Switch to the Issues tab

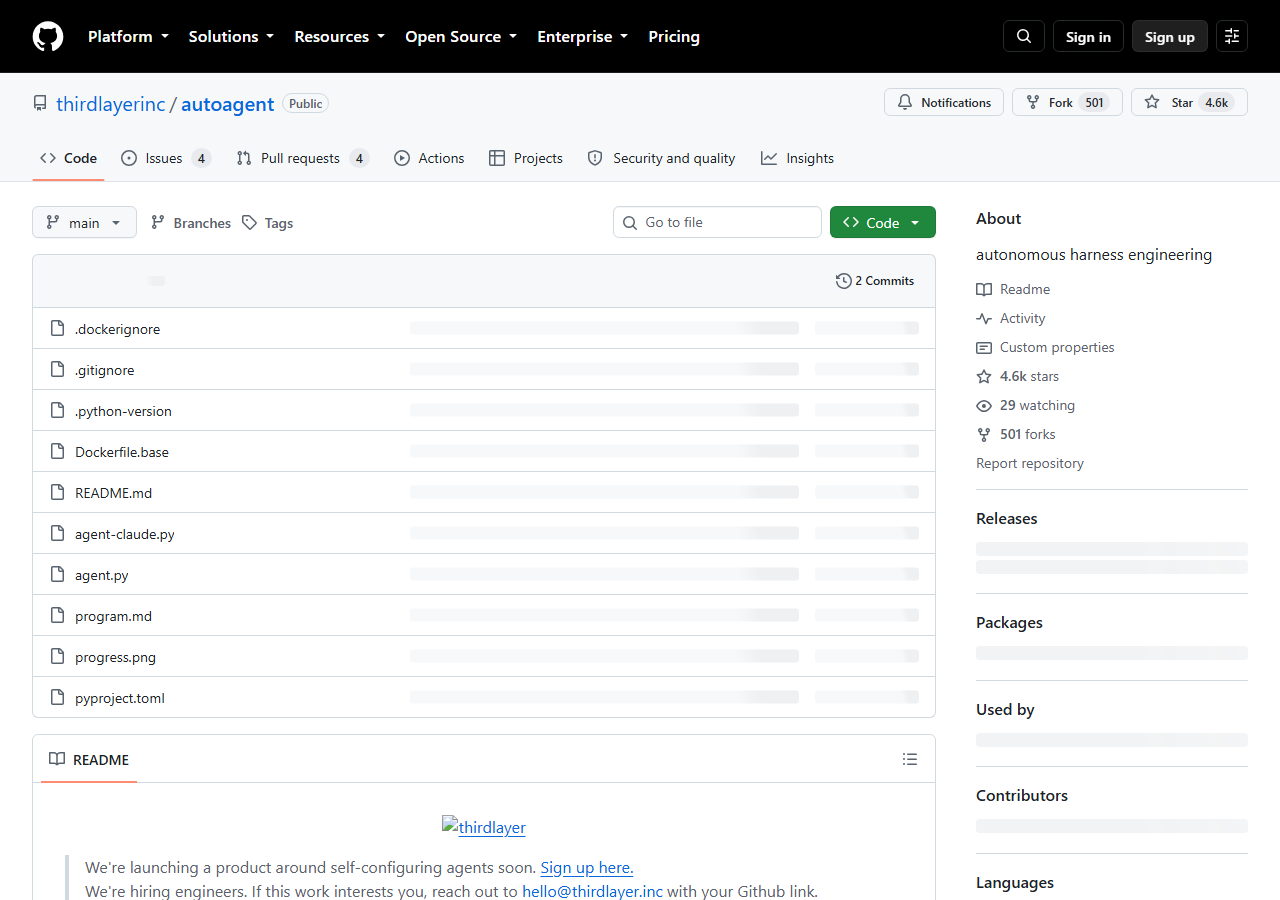tap(166, 158)
